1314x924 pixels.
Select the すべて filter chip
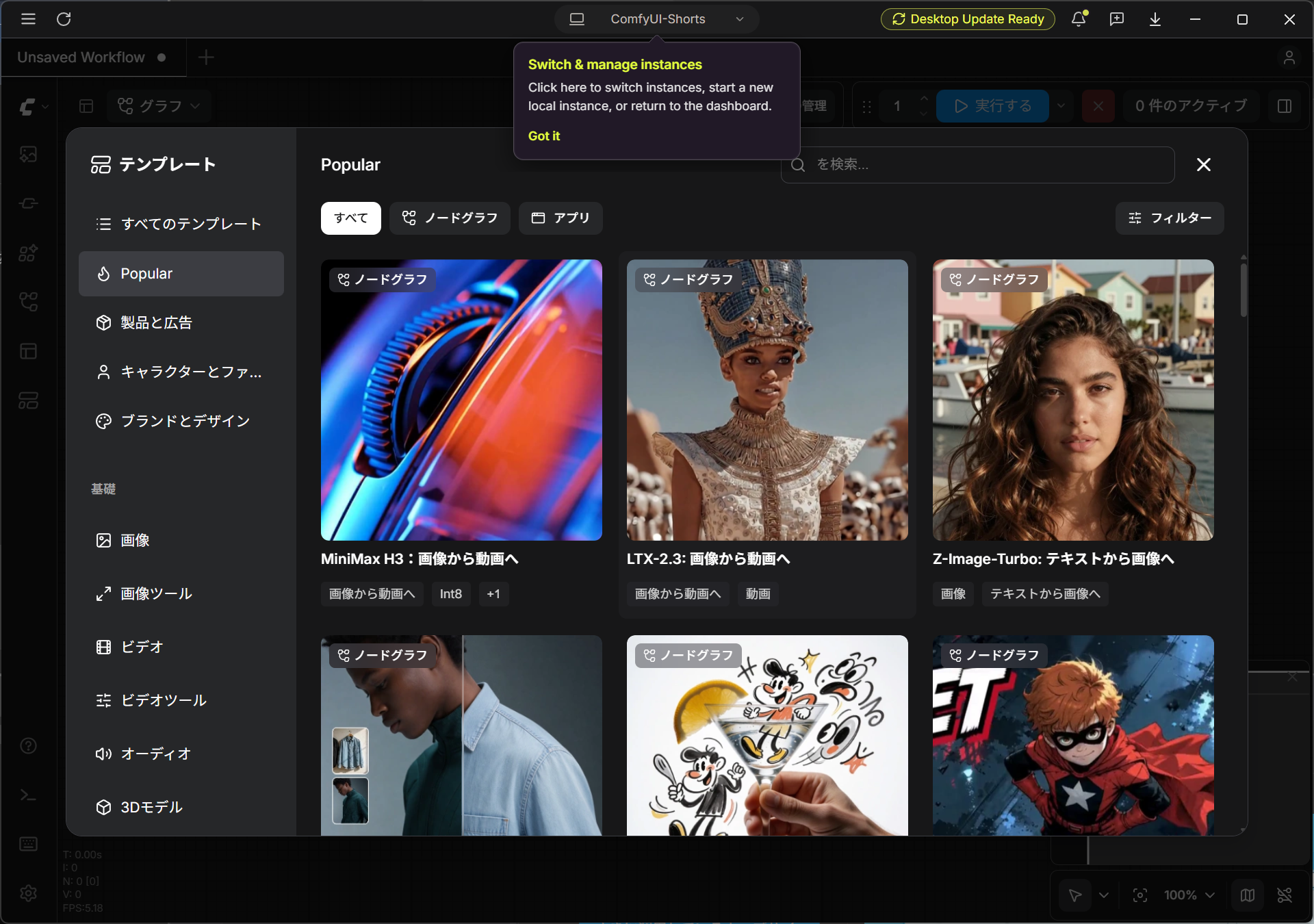[351, 218]
